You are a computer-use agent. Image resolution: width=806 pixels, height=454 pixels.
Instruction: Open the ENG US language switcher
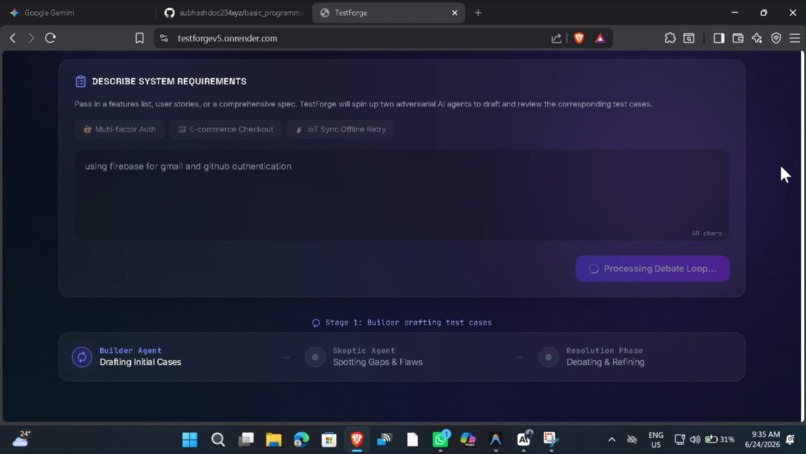pyautogui.click(x=656, y=440)
